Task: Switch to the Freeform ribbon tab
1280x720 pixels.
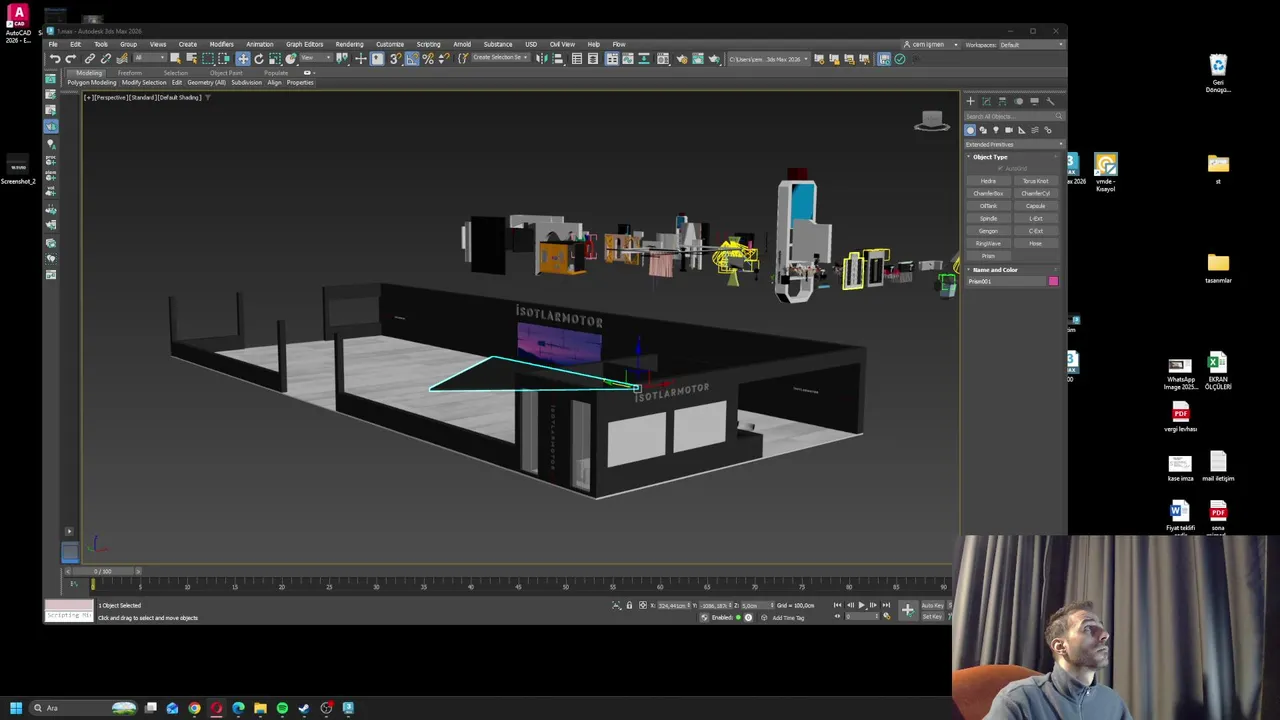Action: pyautogui.click(x=129, y=73)
